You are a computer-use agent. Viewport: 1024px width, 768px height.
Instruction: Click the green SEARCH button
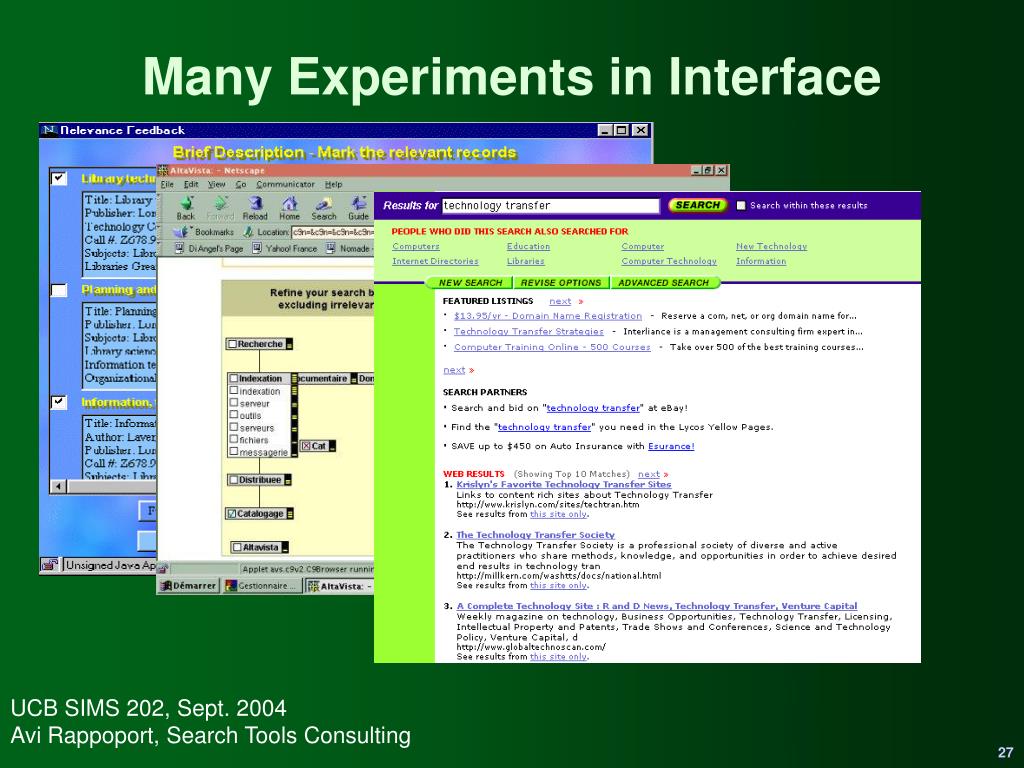697,205
